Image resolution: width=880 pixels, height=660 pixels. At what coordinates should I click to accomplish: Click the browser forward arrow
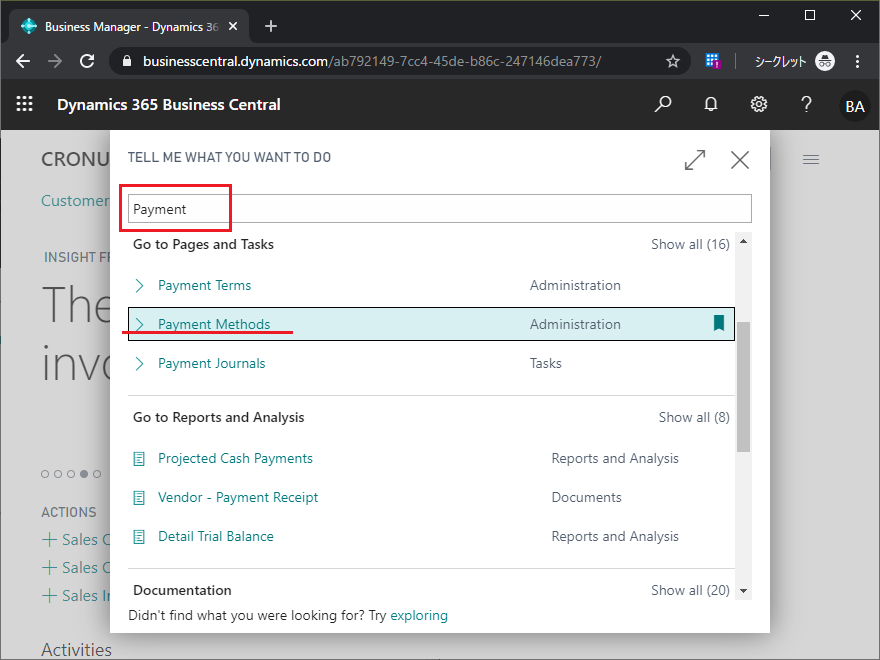click(55, 61)
